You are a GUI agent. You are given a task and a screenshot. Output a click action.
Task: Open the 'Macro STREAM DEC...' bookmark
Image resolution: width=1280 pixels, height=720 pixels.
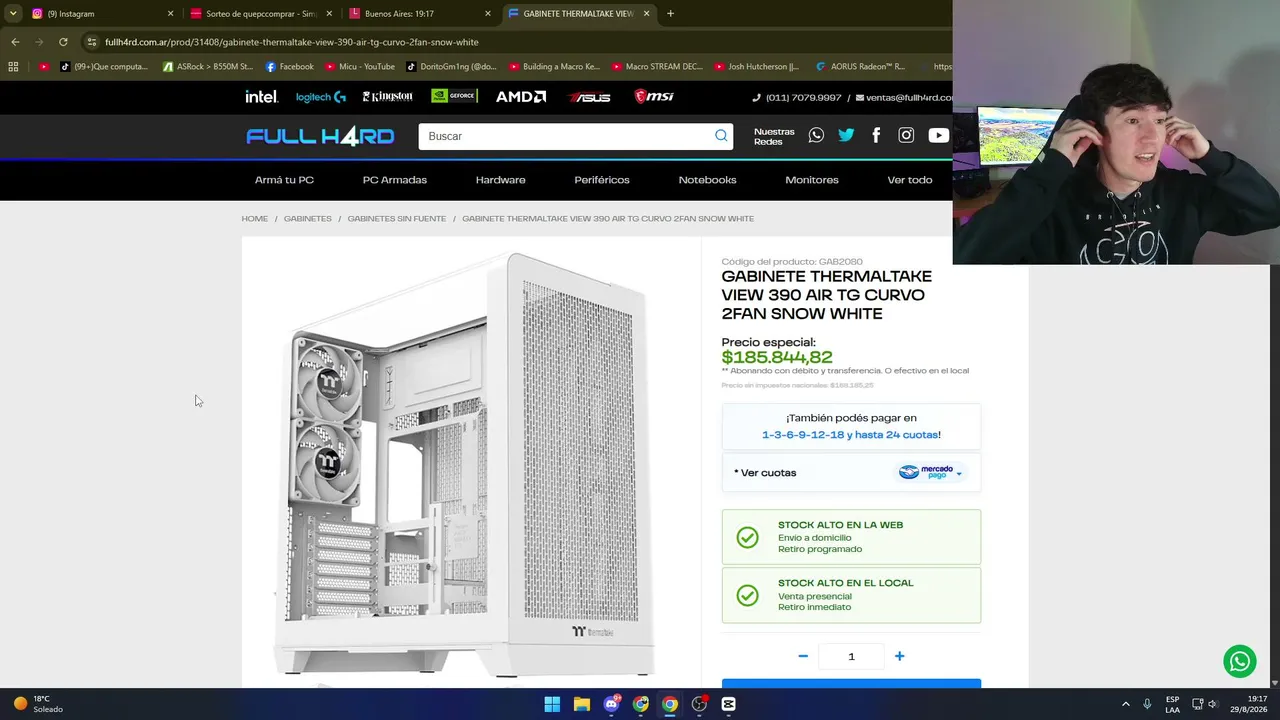[657, 67]
